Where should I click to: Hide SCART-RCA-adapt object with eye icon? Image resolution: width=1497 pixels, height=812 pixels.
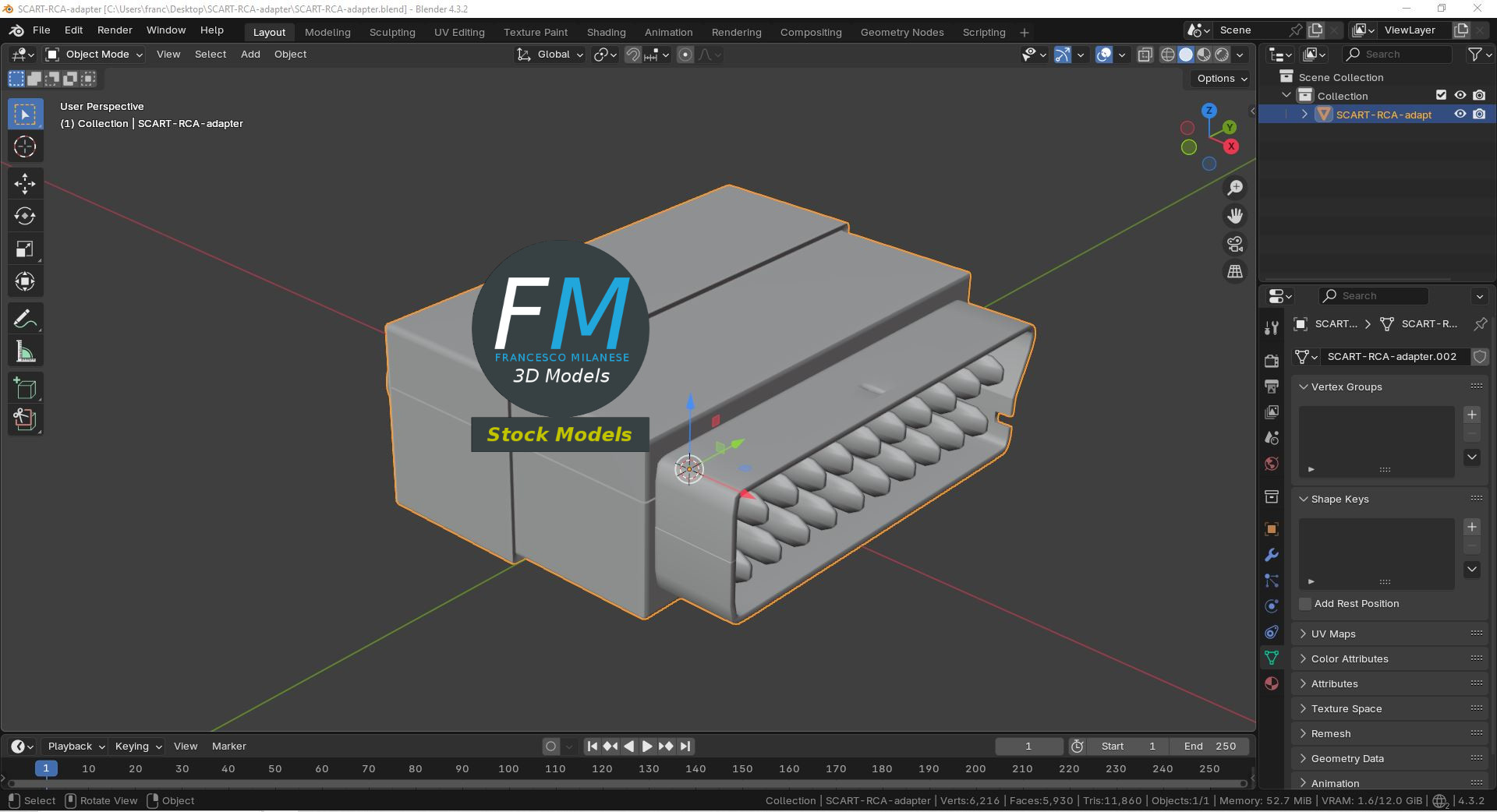[1460, 115]
